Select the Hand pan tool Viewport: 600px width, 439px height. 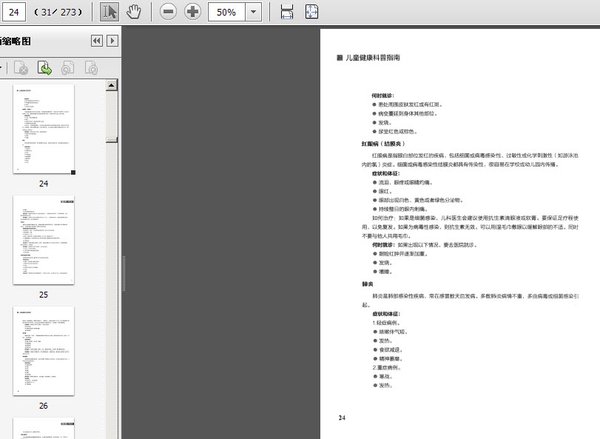(x=134, y=12)
